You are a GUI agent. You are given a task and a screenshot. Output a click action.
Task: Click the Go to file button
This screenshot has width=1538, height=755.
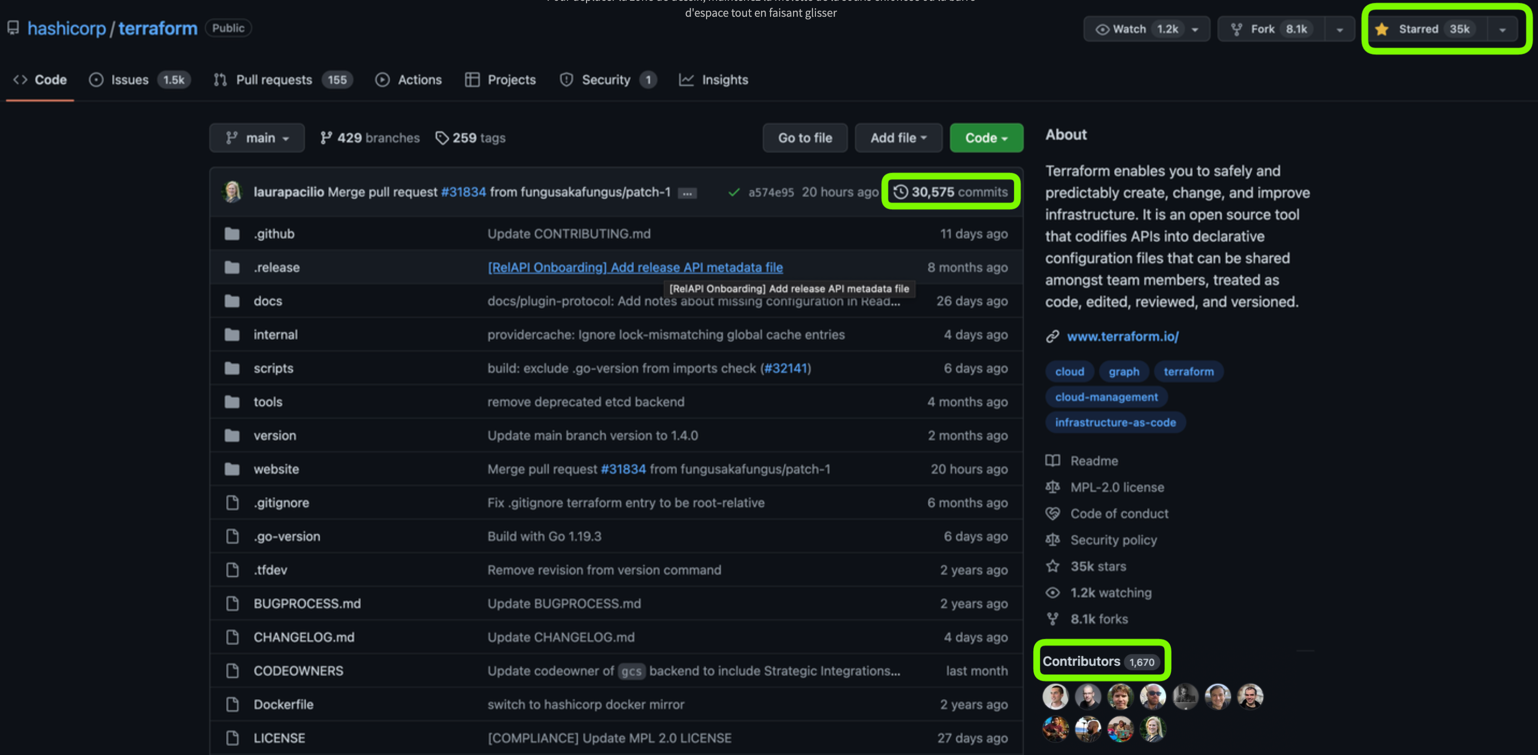pyautogui.click(x=805, y=138)
